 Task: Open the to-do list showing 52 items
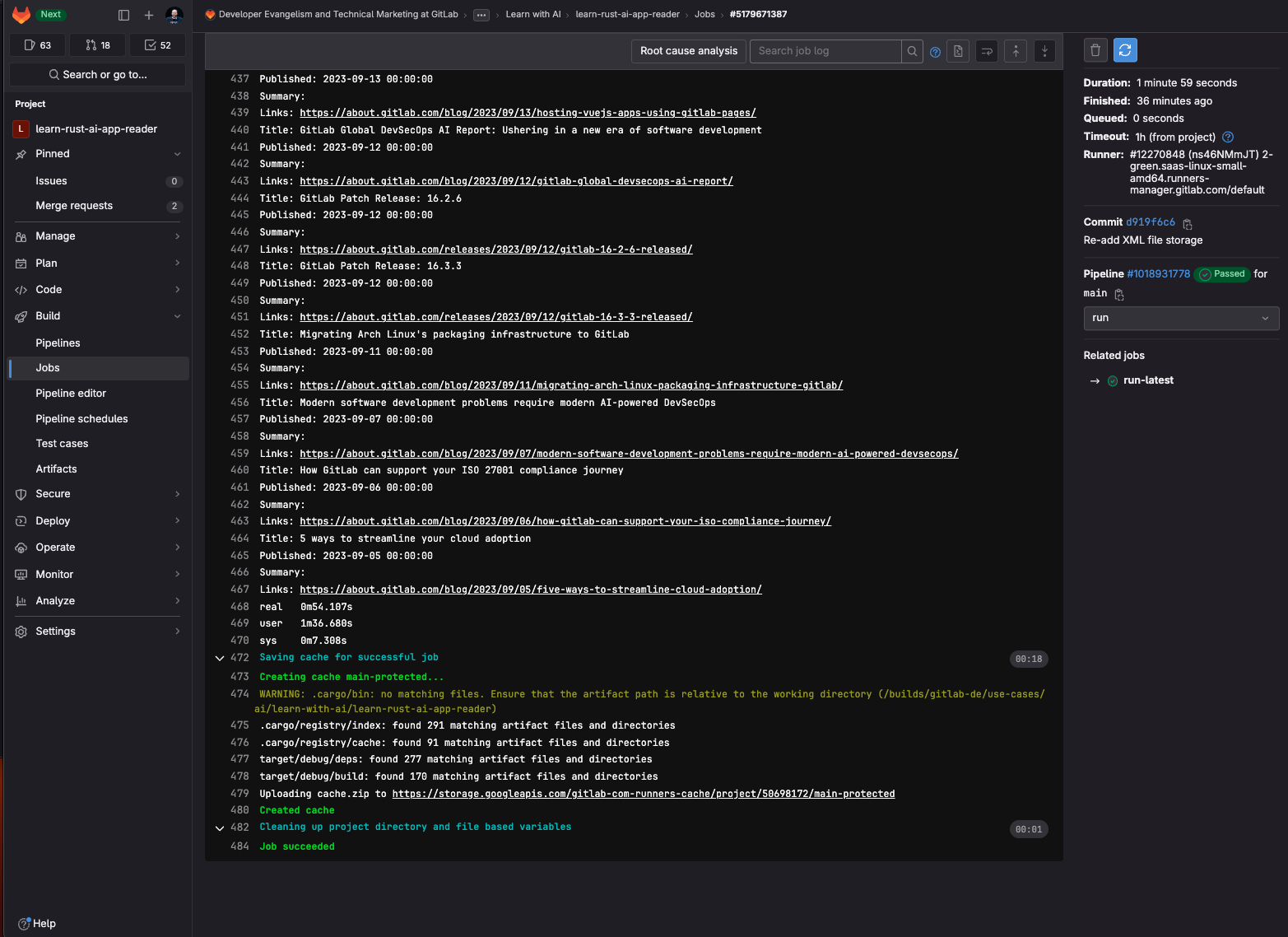(x=157, y=45)
